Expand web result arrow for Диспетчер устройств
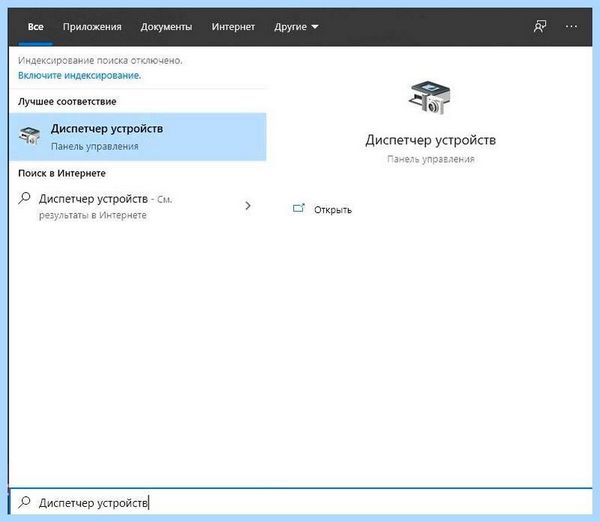Image resolution: width=600 pixels, height=522 pixels. point(248,206)
